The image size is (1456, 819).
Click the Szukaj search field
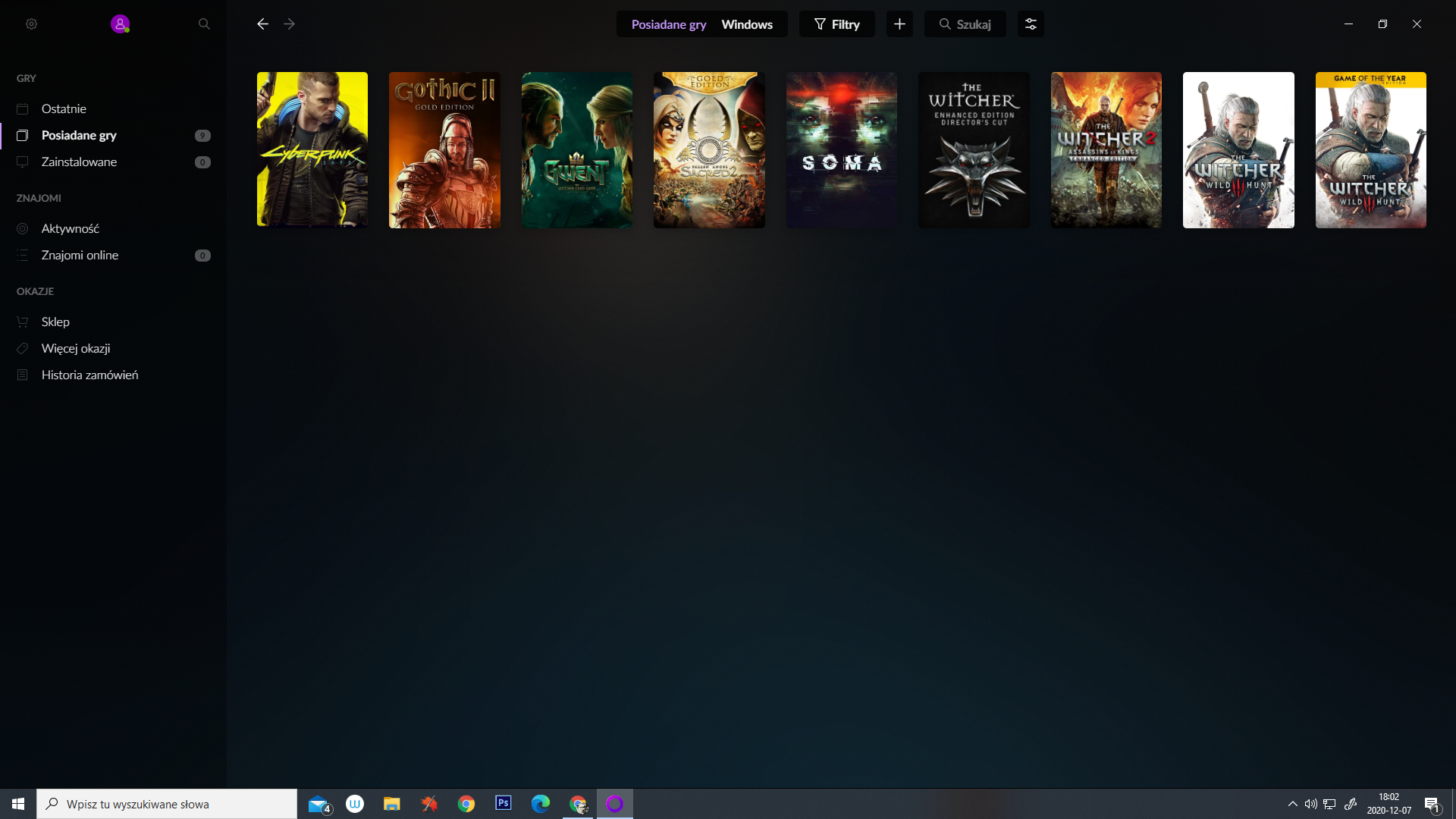coord(965,24)
